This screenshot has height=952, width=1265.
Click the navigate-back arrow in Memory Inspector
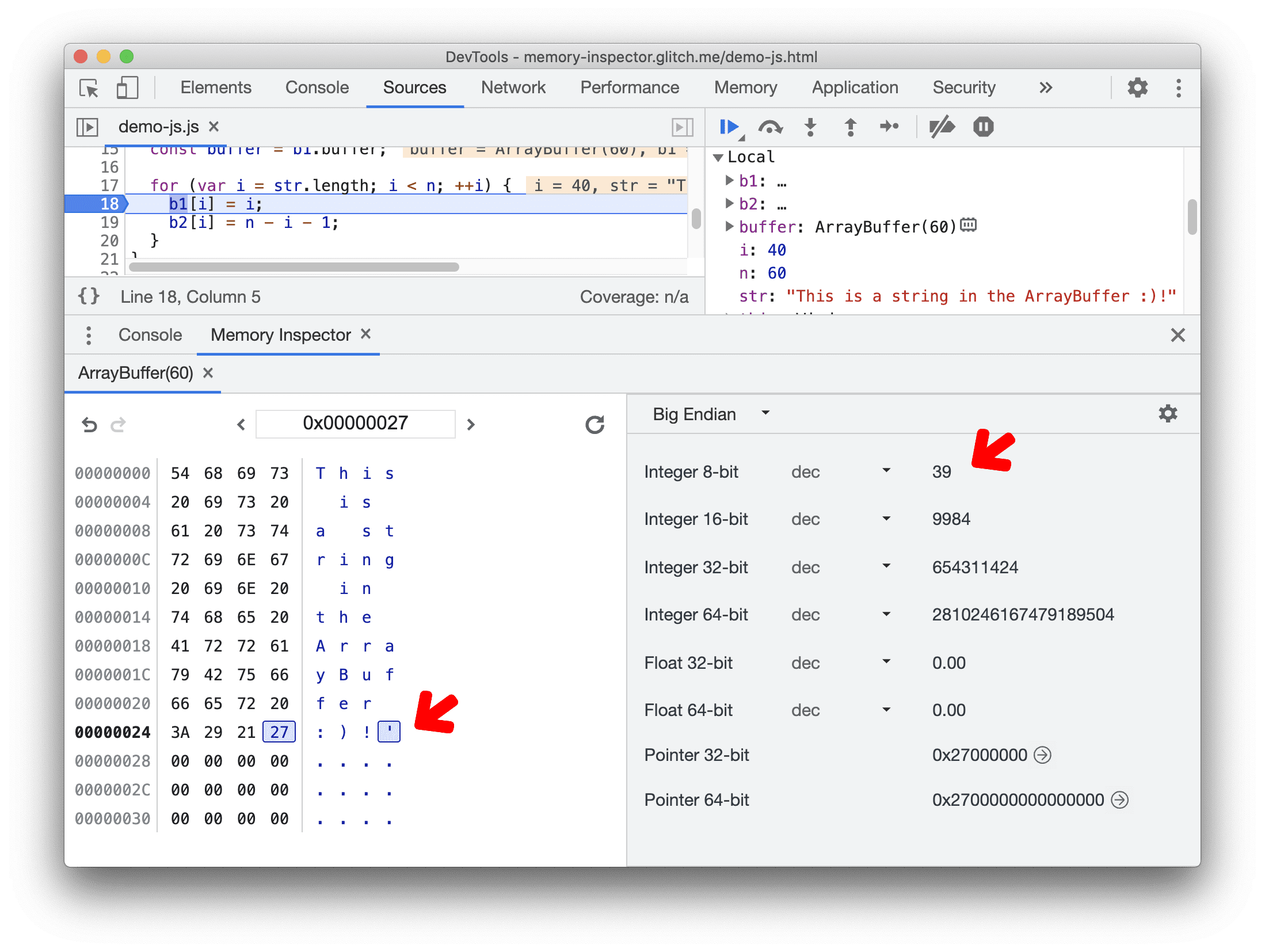(x=241, y=422)
